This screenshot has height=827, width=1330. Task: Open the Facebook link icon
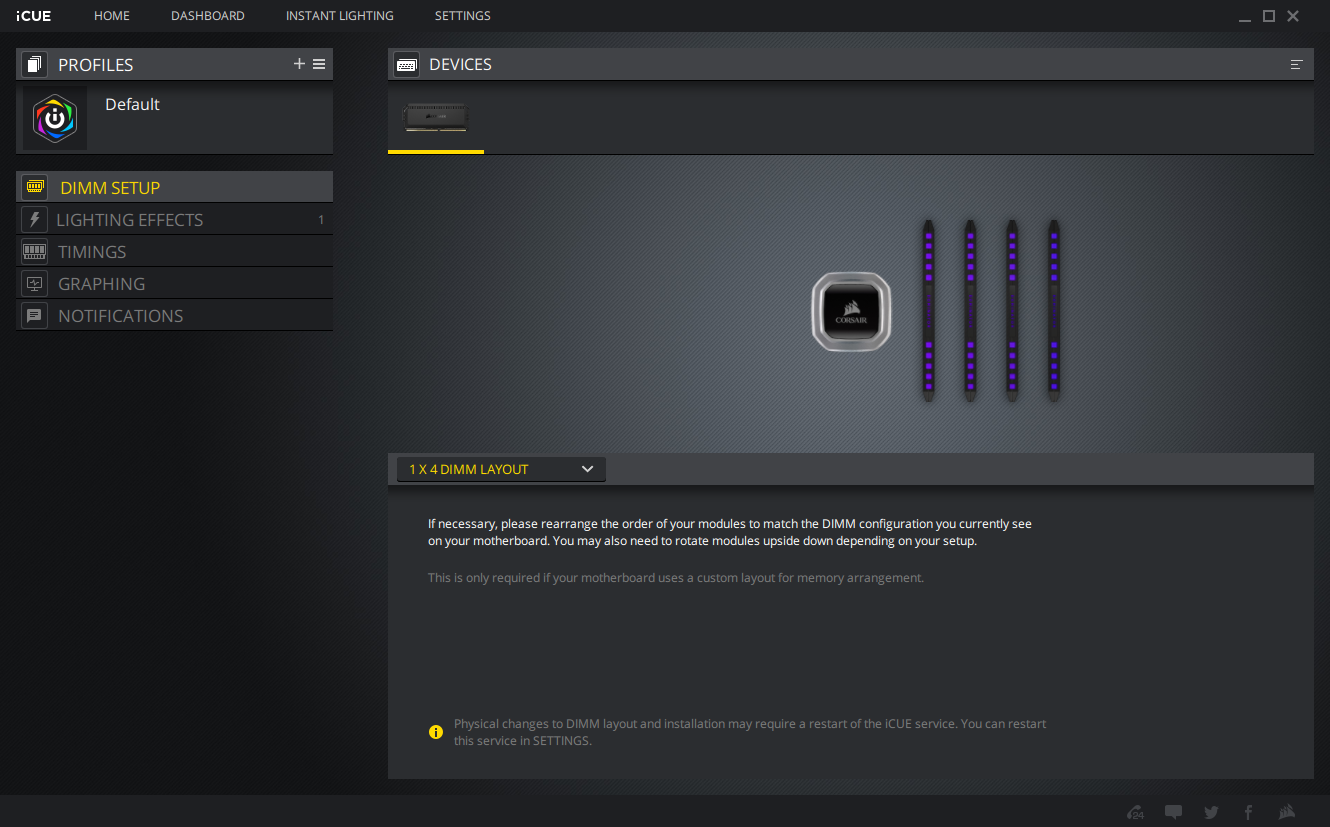pos(1248,812)
